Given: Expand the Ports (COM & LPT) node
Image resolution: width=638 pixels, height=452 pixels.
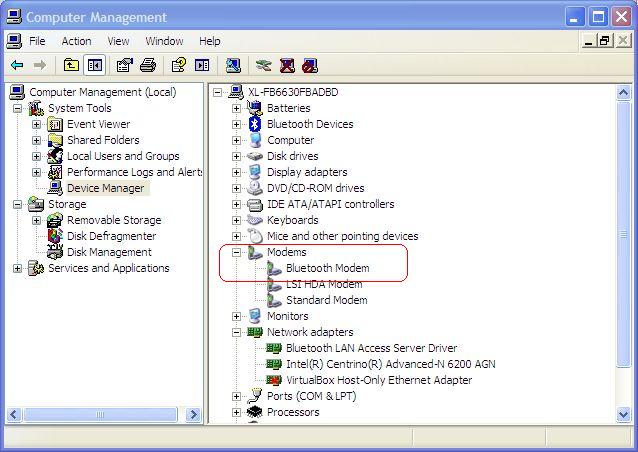Looking at the screenshot, I should coord(237,396).
